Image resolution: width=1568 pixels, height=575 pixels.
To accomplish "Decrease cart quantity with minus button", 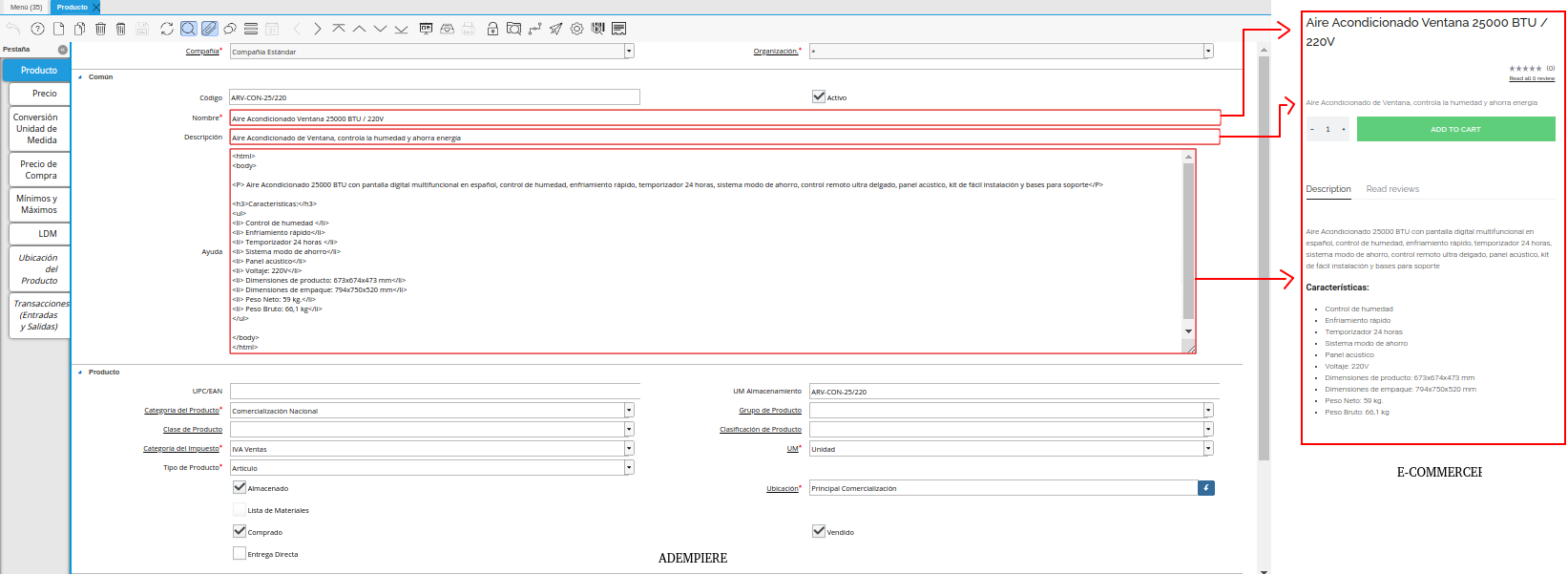I will pyautogui.click(x=1312, y=129).
